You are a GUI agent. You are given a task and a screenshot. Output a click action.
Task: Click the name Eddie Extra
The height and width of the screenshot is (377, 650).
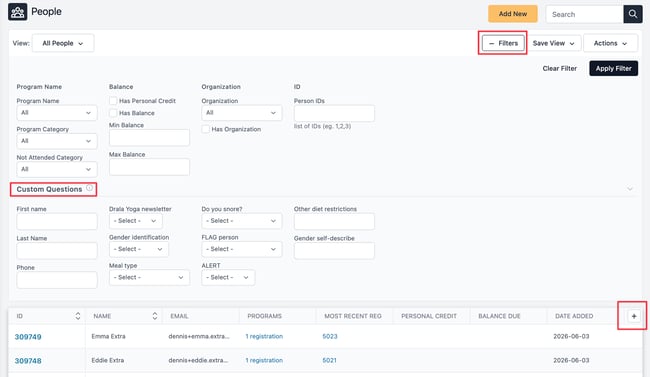click(108, 360)
